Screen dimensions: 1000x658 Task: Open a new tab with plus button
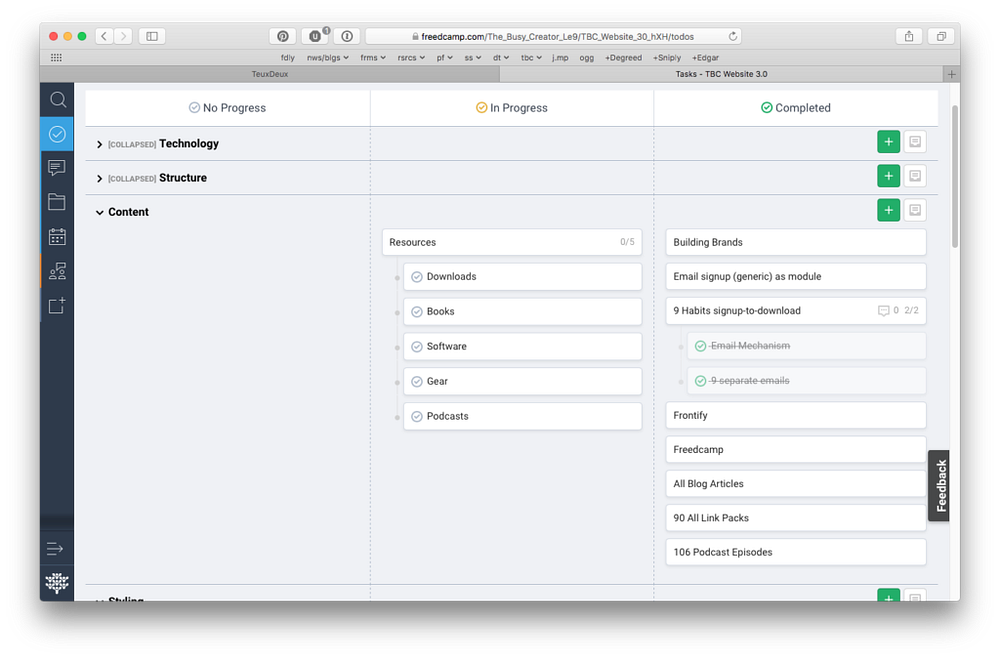coord(951,74)
